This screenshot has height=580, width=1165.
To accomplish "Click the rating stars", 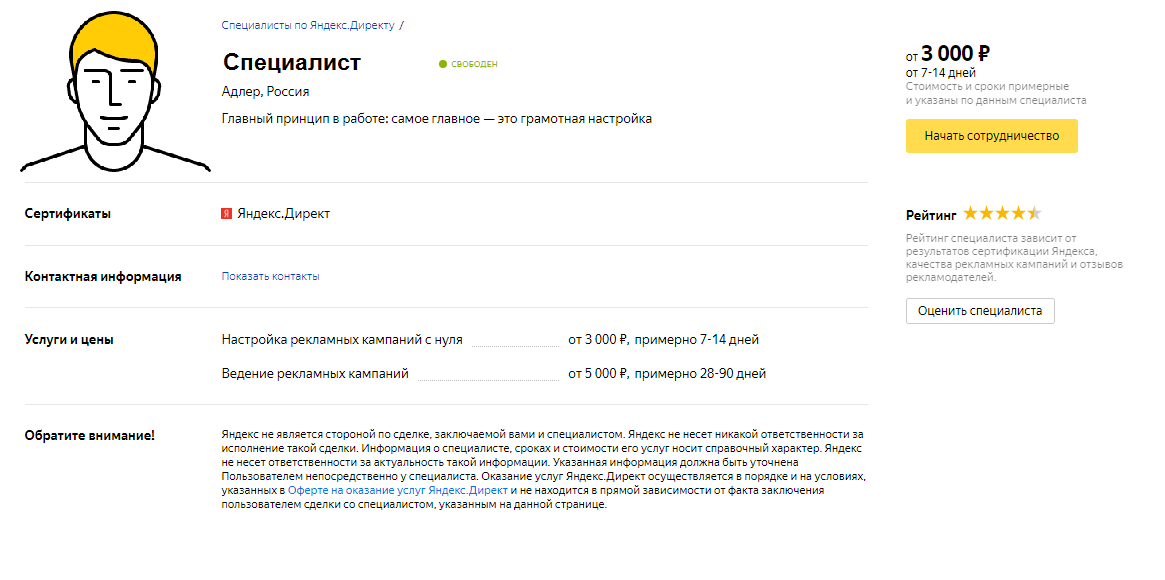I will 1002,214.
